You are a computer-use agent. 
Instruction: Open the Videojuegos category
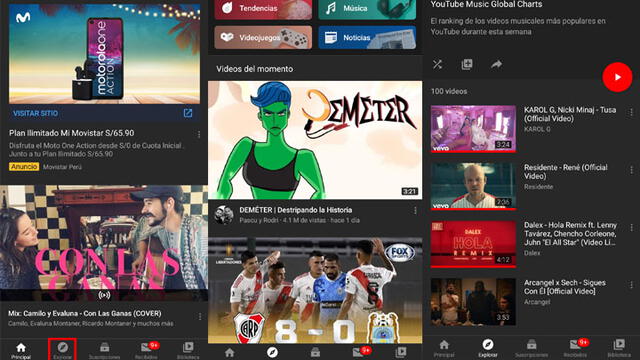click(263, 38)
